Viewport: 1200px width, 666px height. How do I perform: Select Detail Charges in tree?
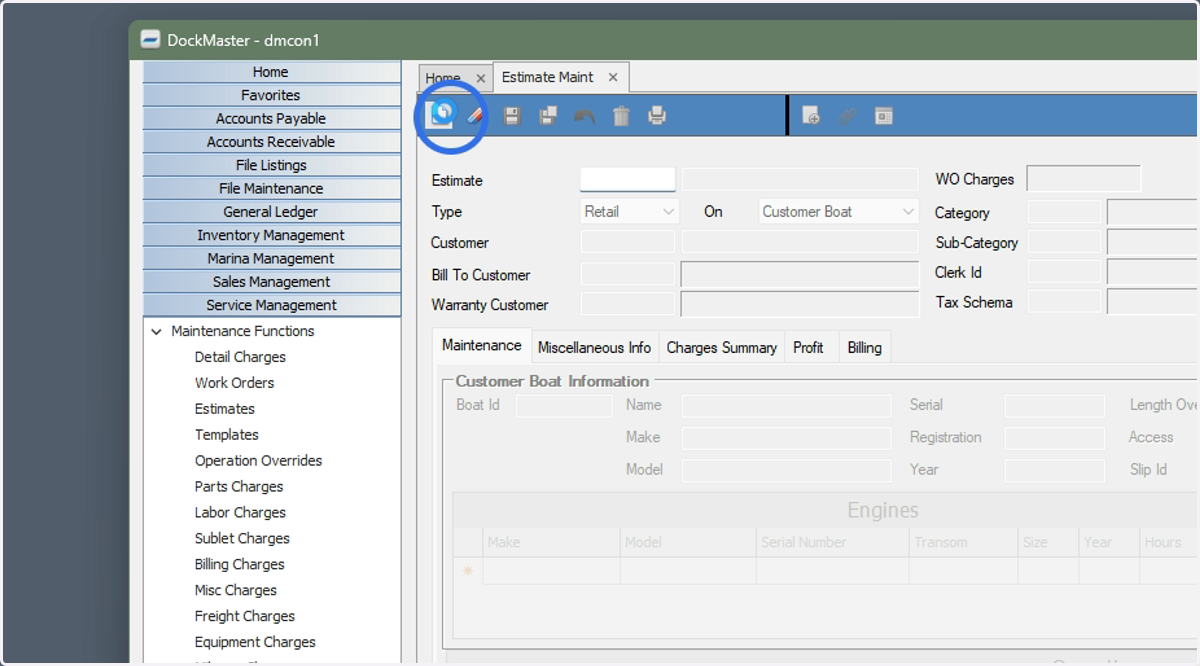tap(240, 357)
